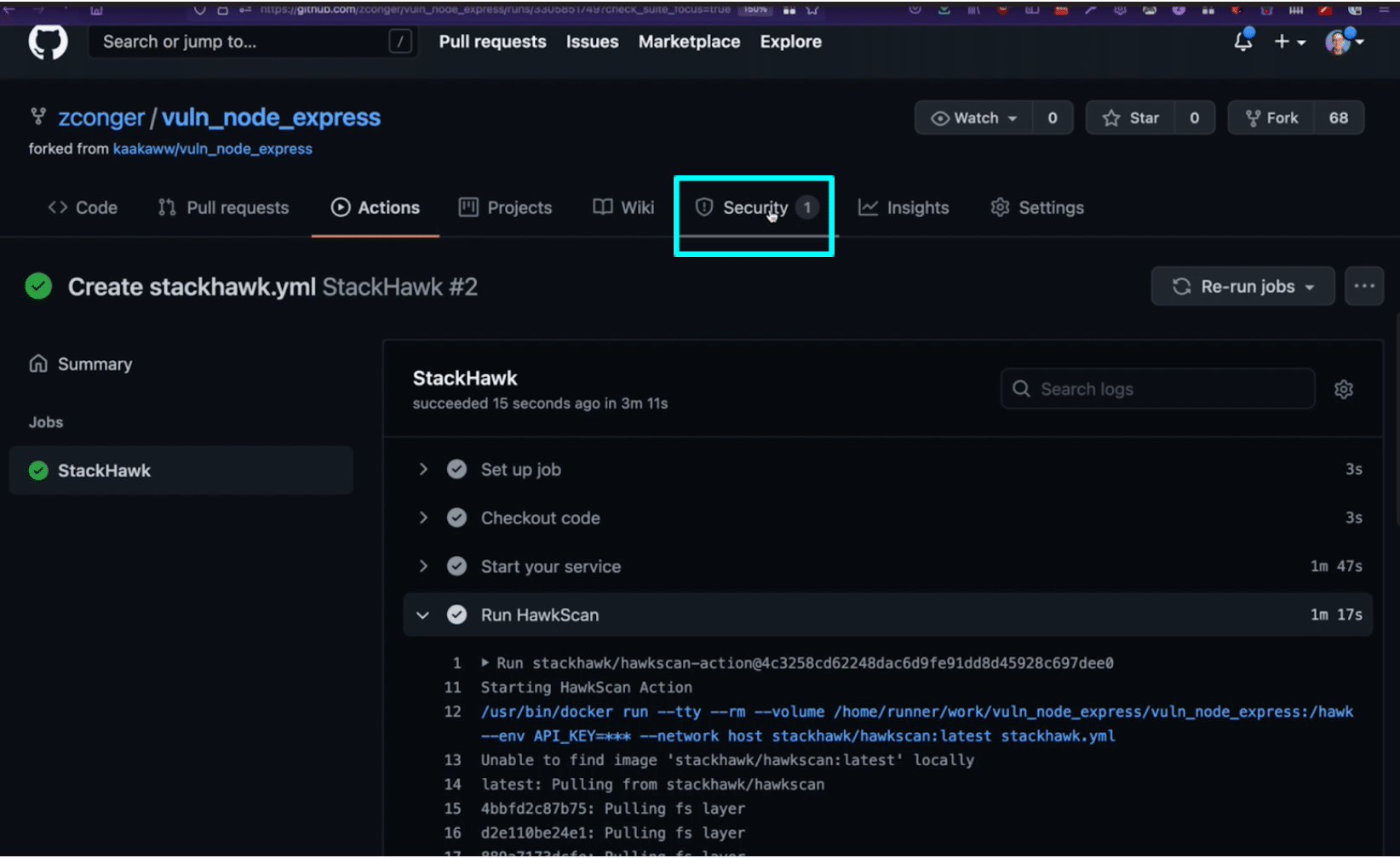Click the Search logs field
The image size is (1400, 858).
(1158, 389)
